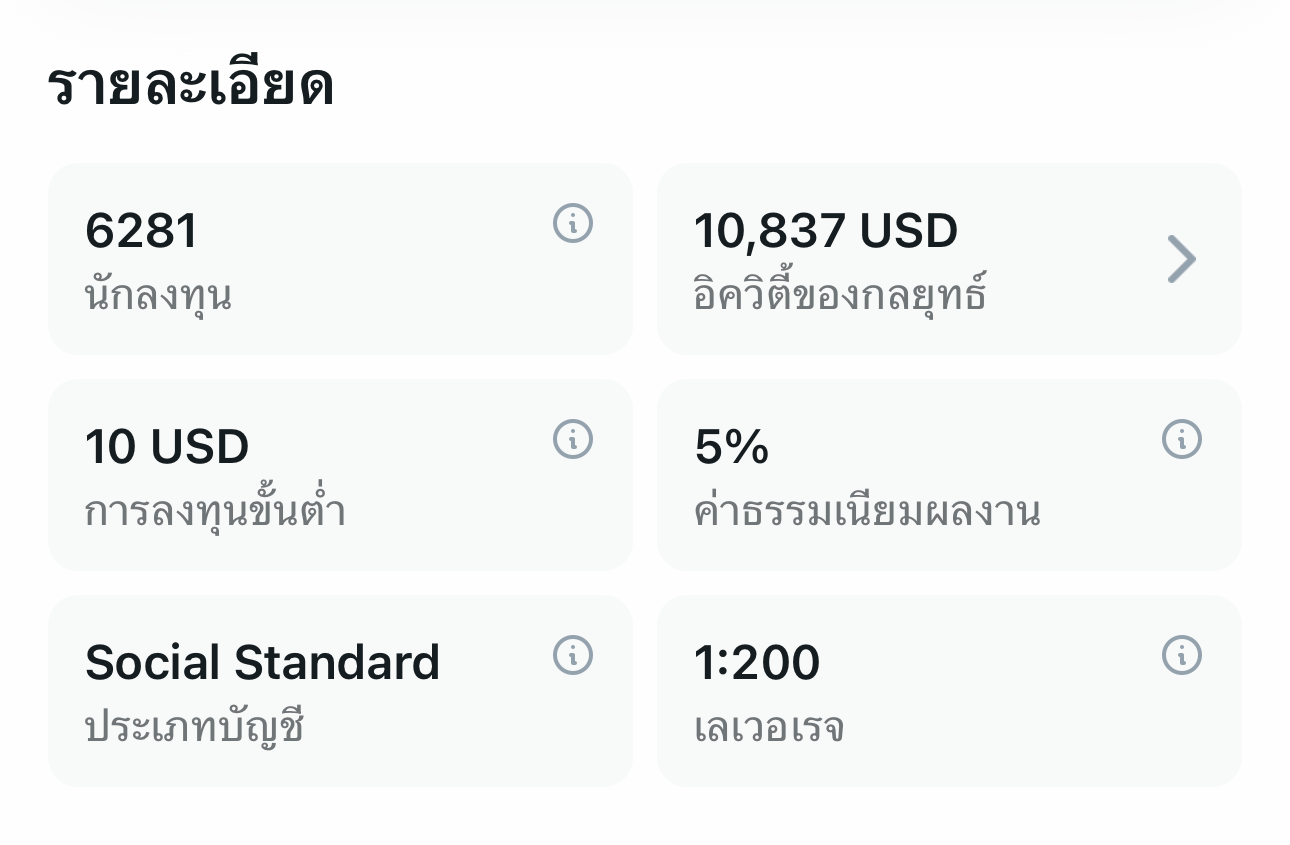This screenshot has width=1290, height=845.
Task: Select the Social Standard account type text
Action: 262,663
